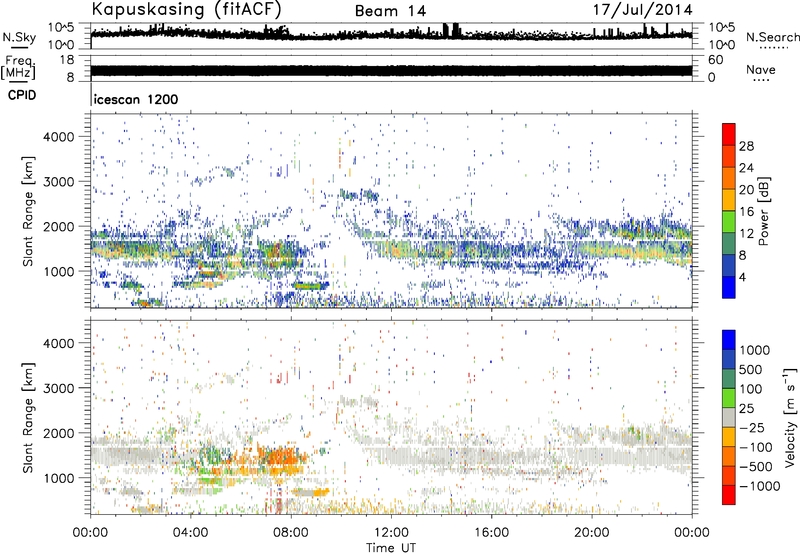The height and width of the screenshot is (554, 800).
Task: Click the -1000 velocity colorbar label
Action: (x=760, y=486)
